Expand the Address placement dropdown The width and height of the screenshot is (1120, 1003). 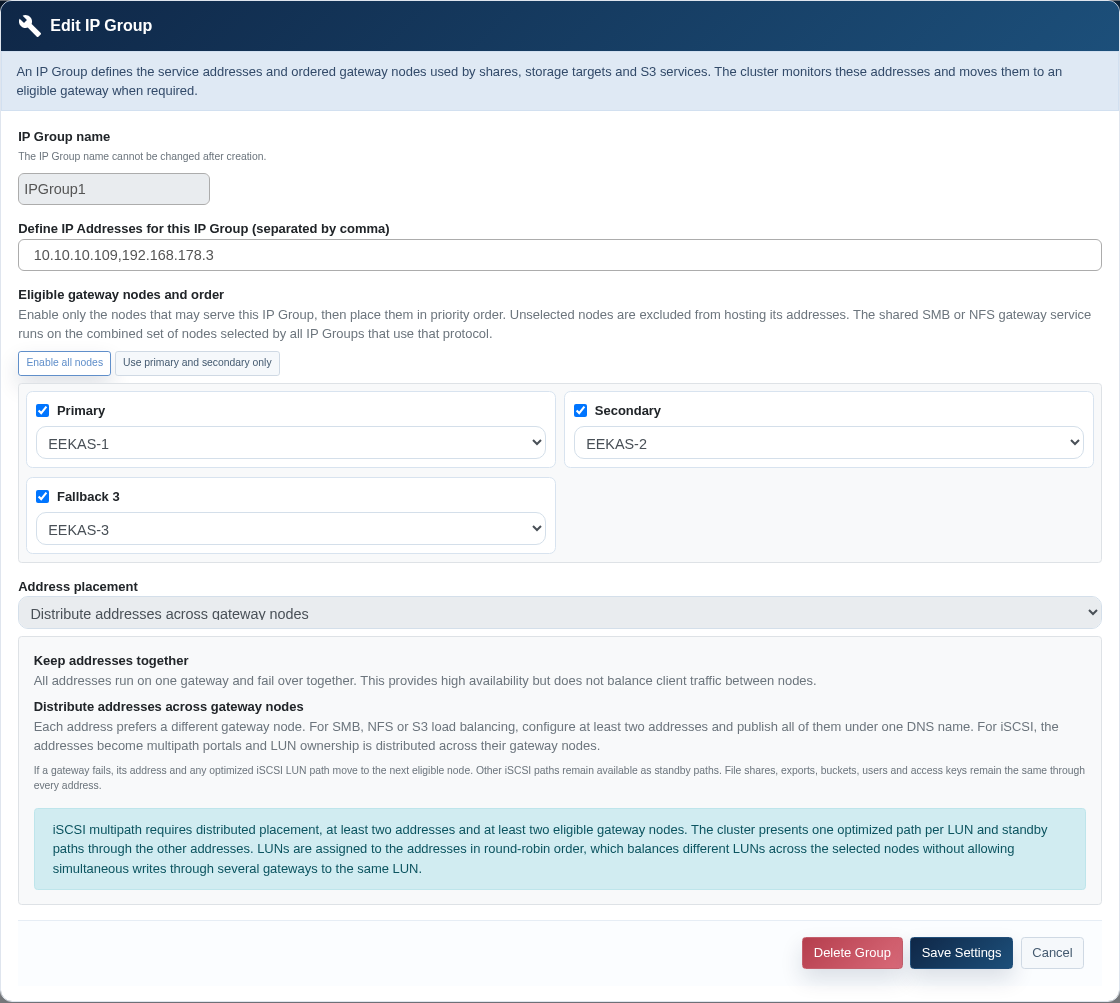click(x=559, y=613)
